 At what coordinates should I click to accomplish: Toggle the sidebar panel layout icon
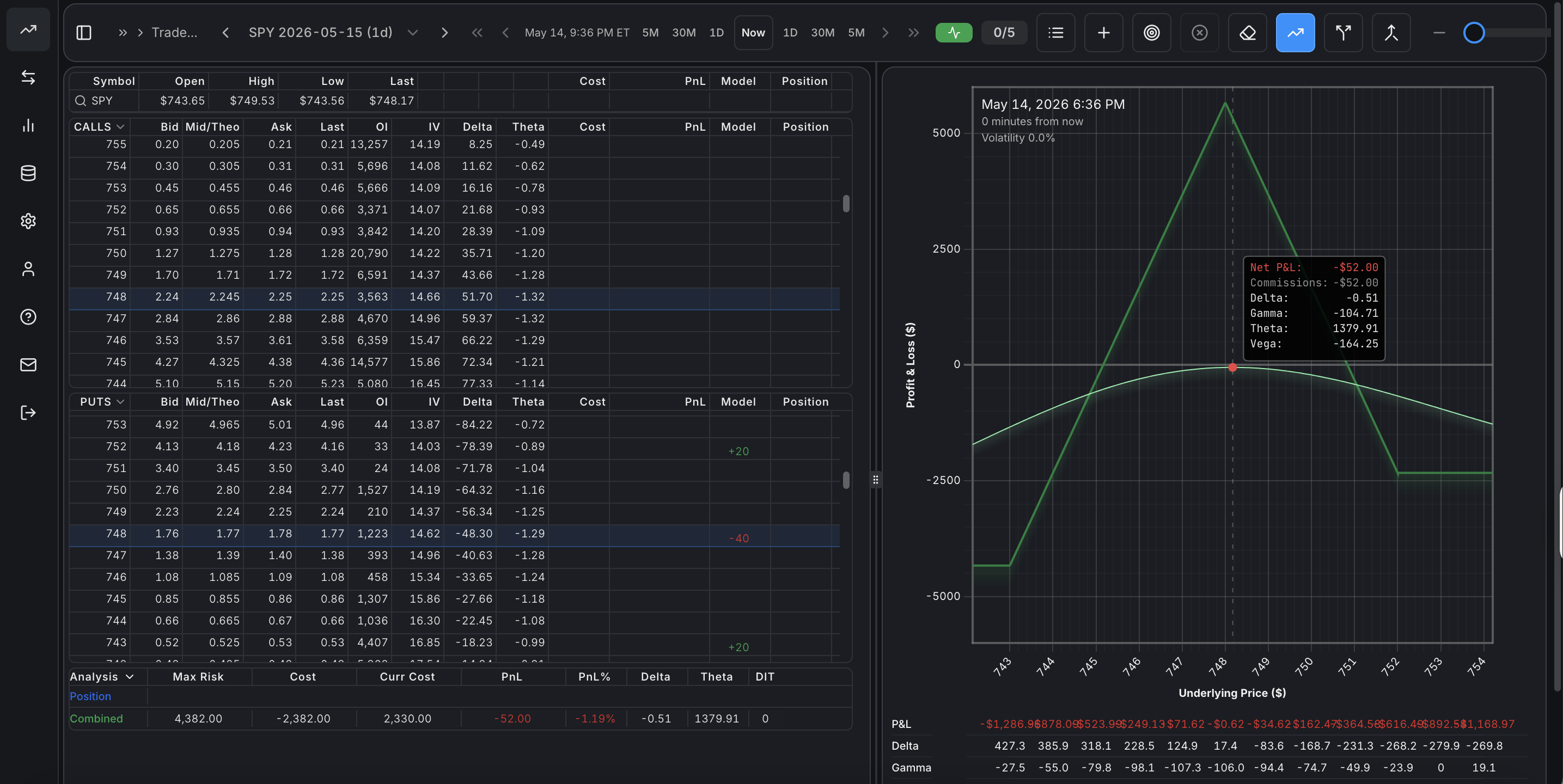(x=84, y=33)
